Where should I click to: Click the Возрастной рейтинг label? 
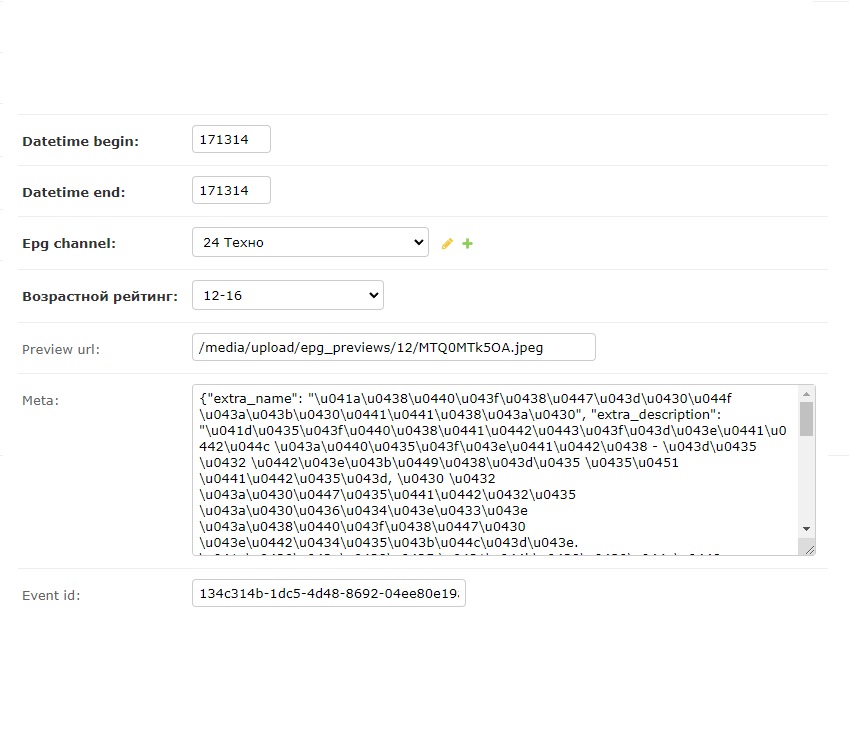[x=100, y=297]
